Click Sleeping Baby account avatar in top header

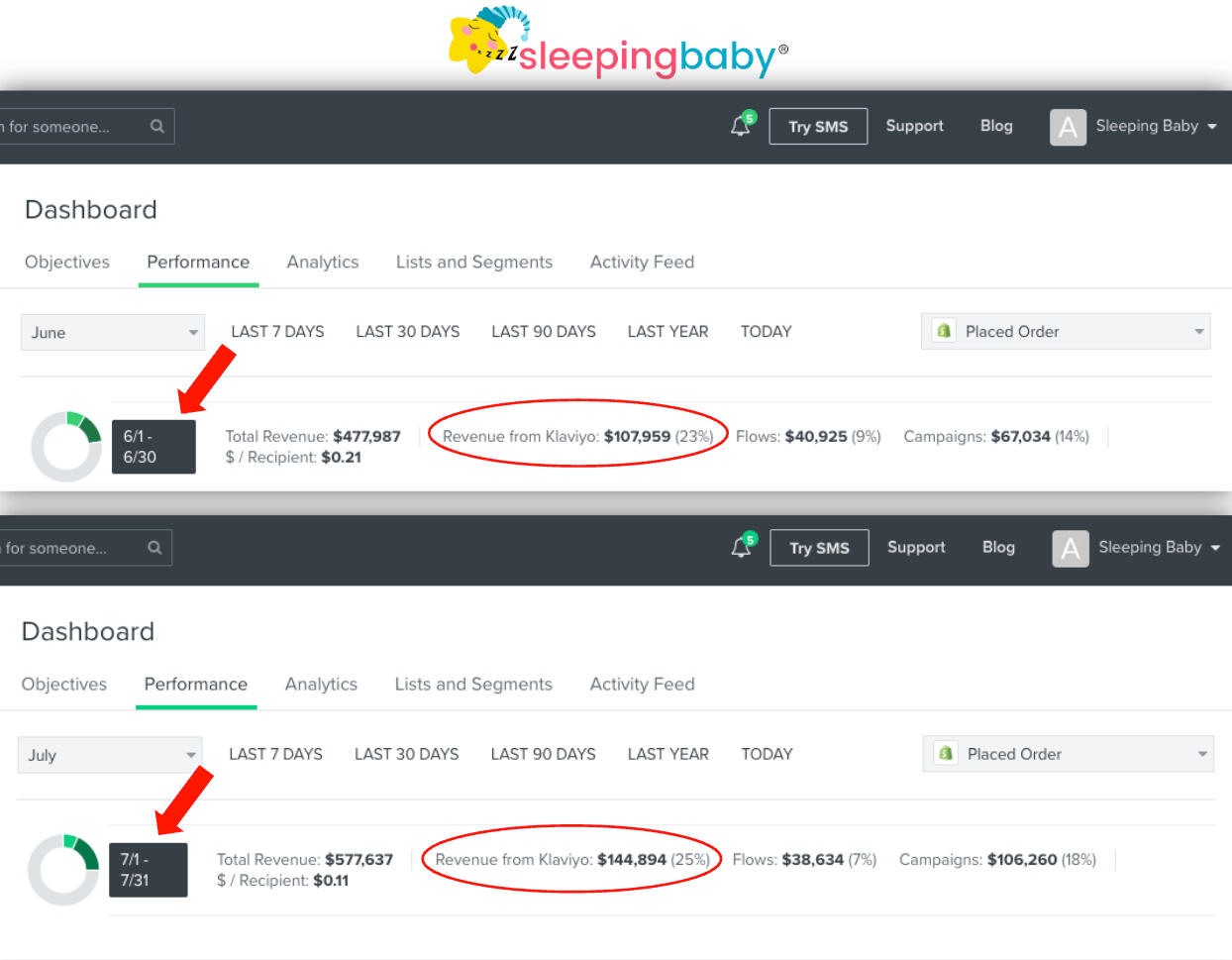pyautogui.click(x=1068, y=127)
